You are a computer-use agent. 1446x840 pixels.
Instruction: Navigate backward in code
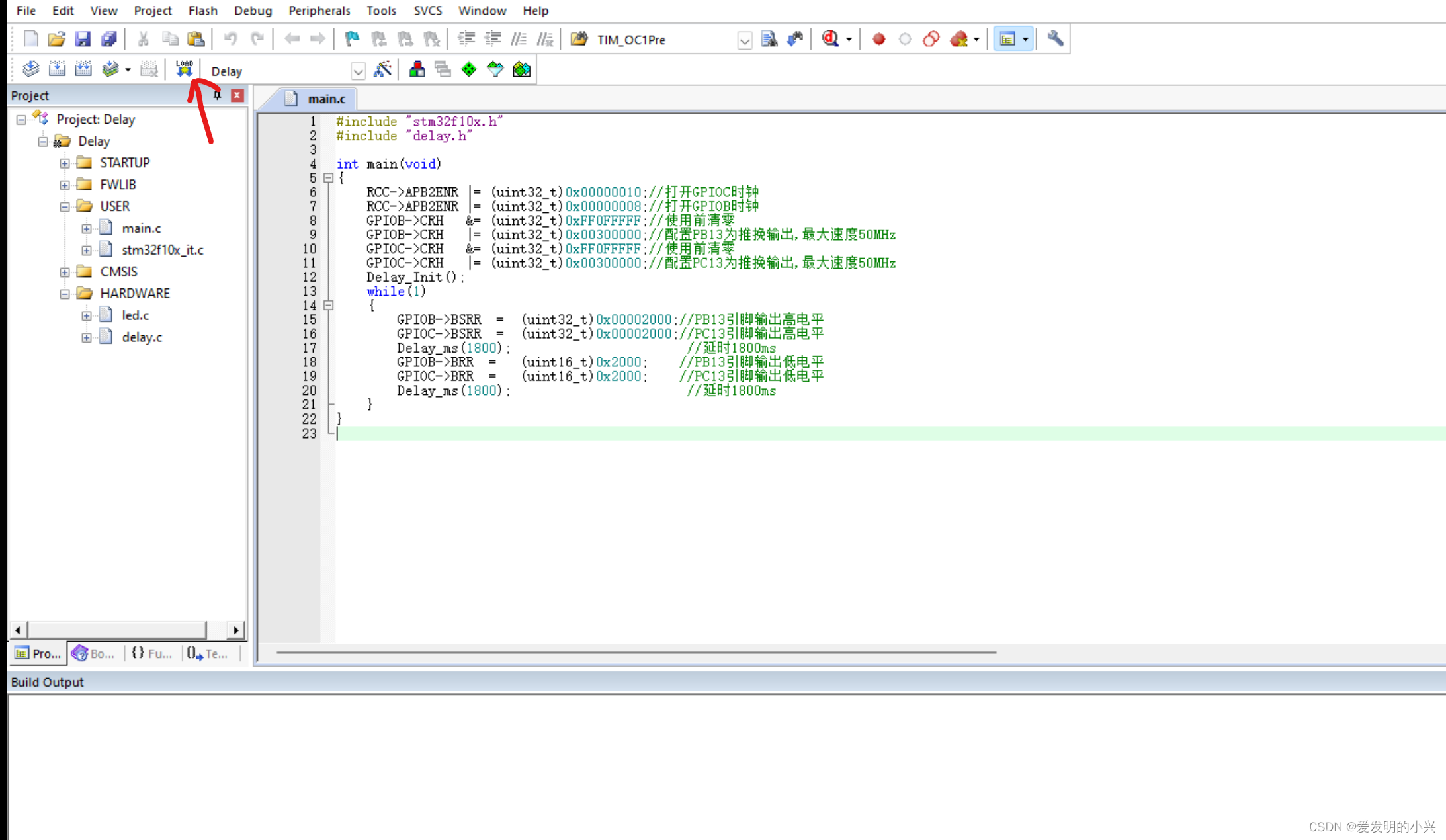(x=292, y=39)
